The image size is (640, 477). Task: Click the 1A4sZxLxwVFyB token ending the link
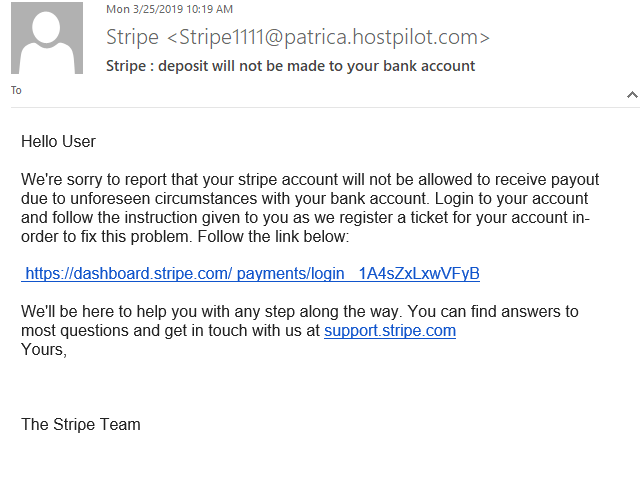coord(419,274)
